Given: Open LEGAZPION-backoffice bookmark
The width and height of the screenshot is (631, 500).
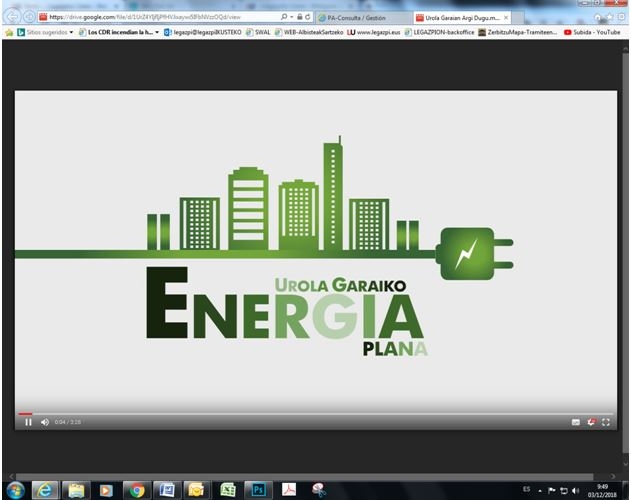Looking at the screenshot, I should (x=439, y=32).
